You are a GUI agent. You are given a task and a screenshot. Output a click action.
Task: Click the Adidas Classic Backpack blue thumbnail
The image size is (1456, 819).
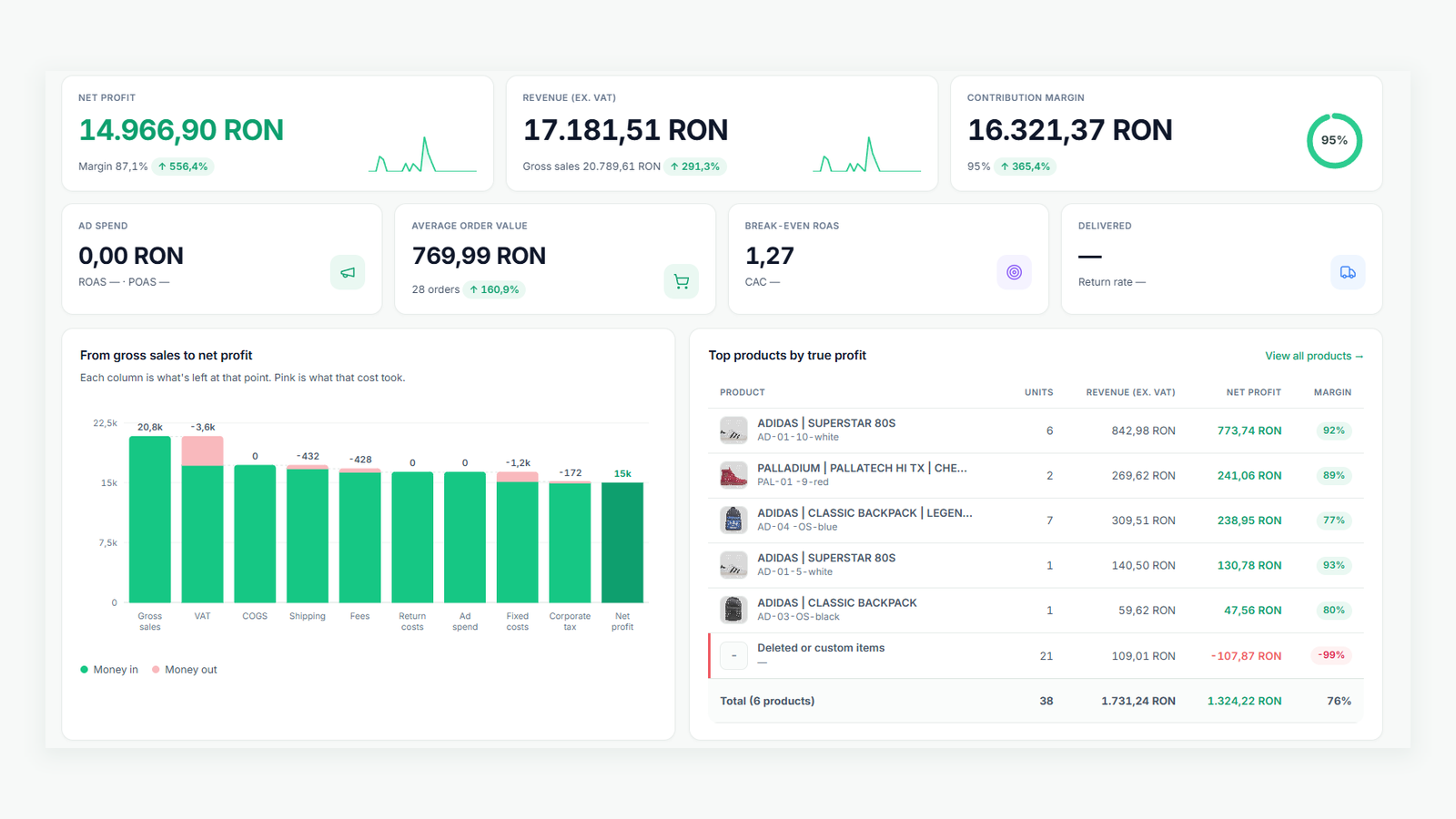click(x=733, y=520)
